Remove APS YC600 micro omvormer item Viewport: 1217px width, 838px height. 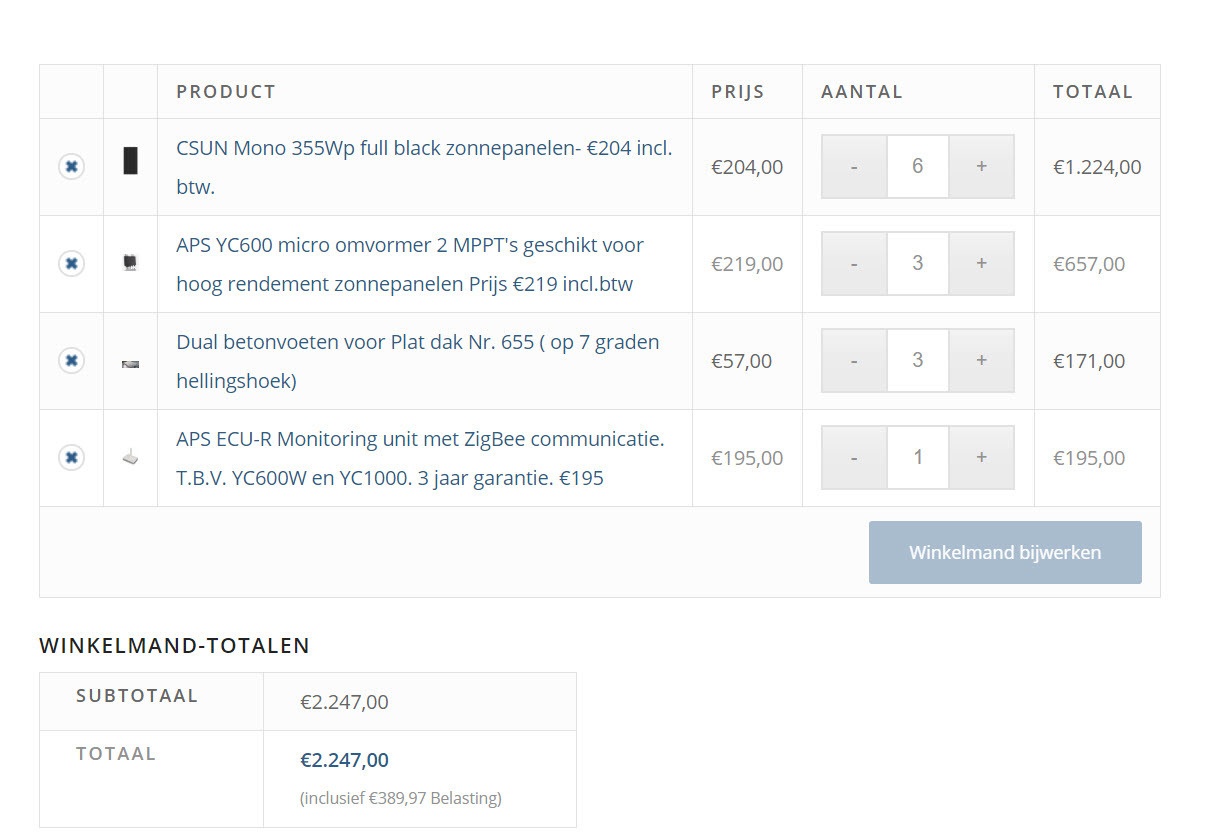pyautogui.click(x=71, y=263)
